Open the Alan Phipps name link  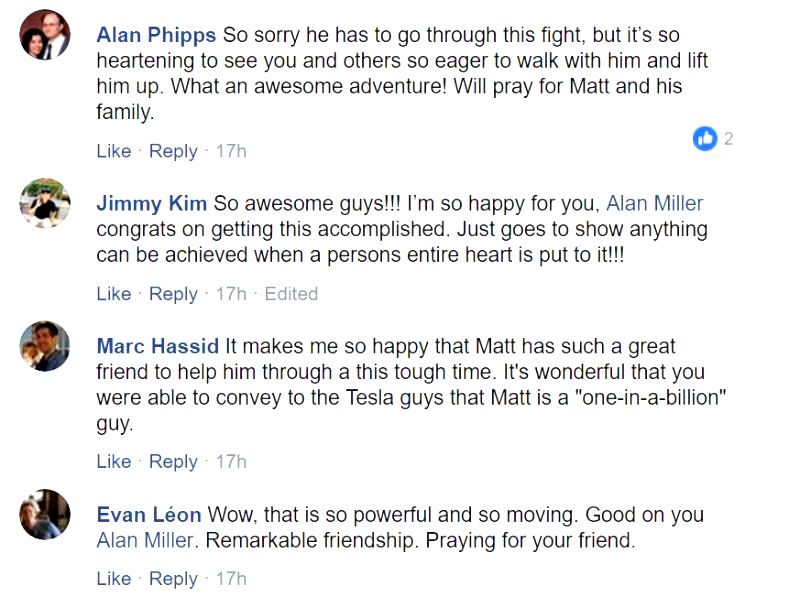tap(156, 35)
